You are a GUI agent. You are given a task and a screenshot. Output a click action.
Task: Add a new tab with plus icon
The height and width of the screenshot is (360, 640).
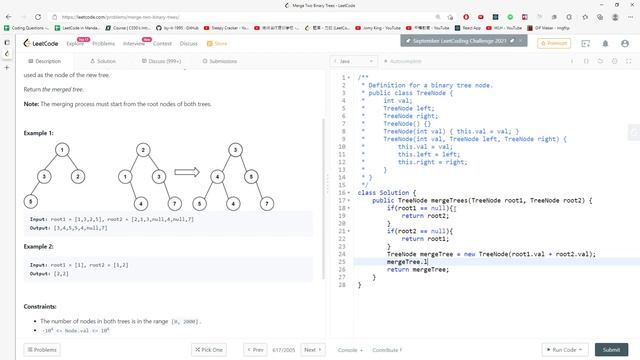7,67
